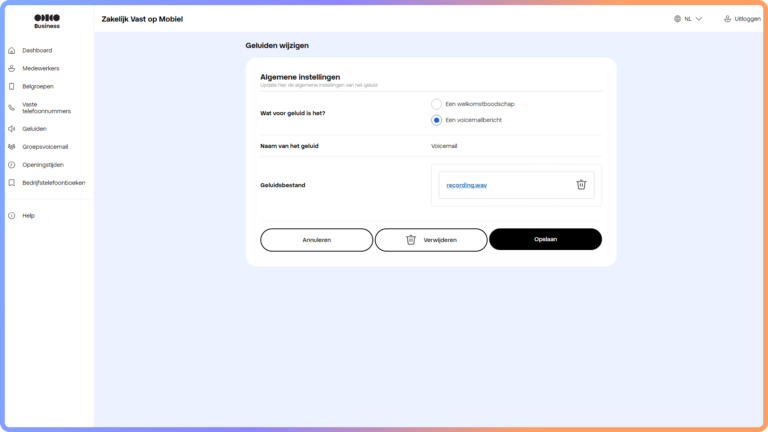Click the Geluiden wijzigen heading
The image size is (768, 432).
[x=277, y=46]
